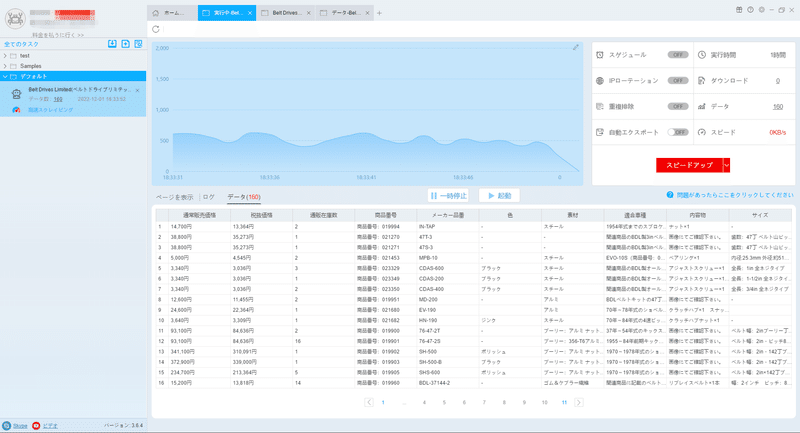Click the Skype icon in bottom bar
800x433 pixels.
click(7, 425)
